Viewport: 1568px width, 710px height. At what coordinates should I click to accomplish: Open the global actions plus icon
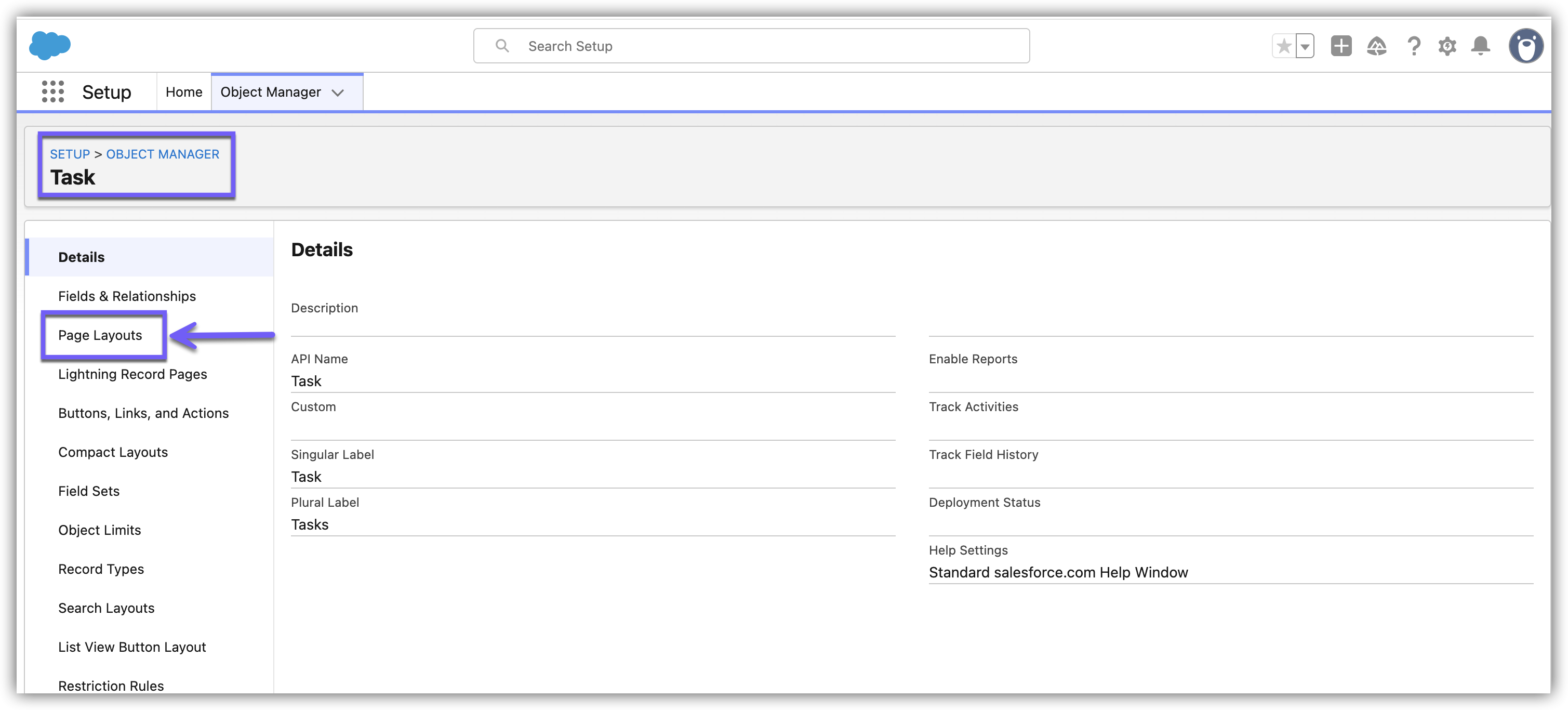tap(1341, 46)
